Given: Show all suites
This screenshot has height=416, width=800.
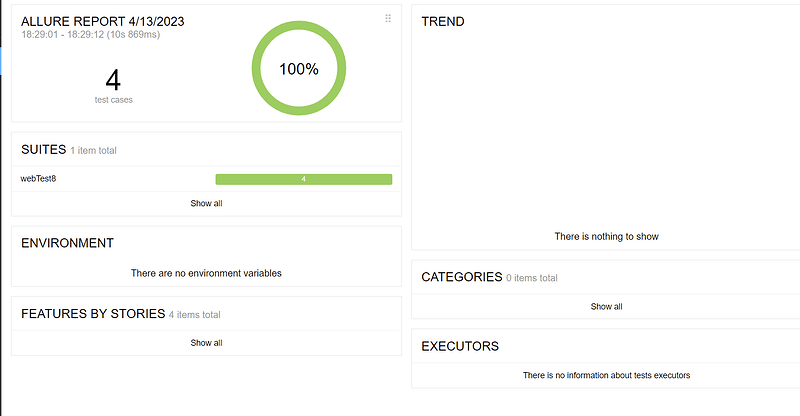Looking at the screenshot, I should [206, 203].
